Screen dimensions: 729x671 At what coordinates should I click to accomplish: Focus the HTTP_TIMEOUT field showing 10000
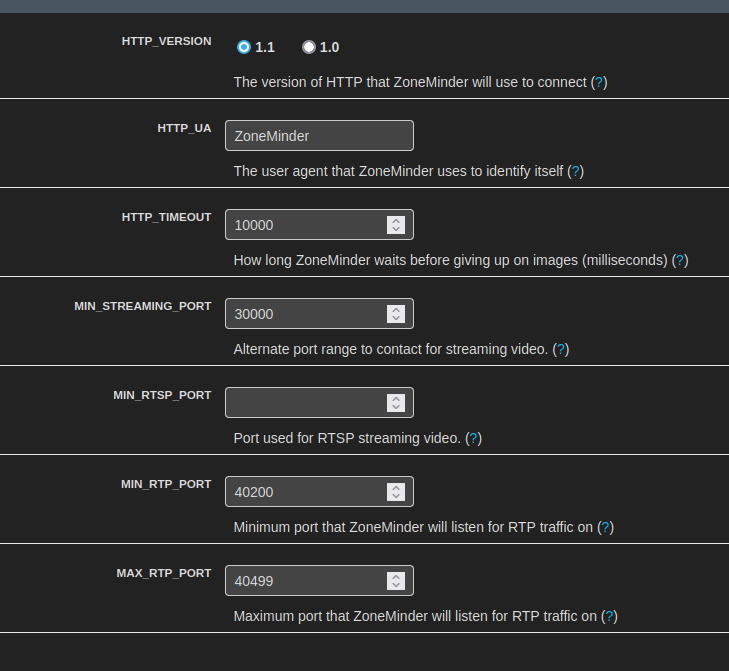pos(305,225)
